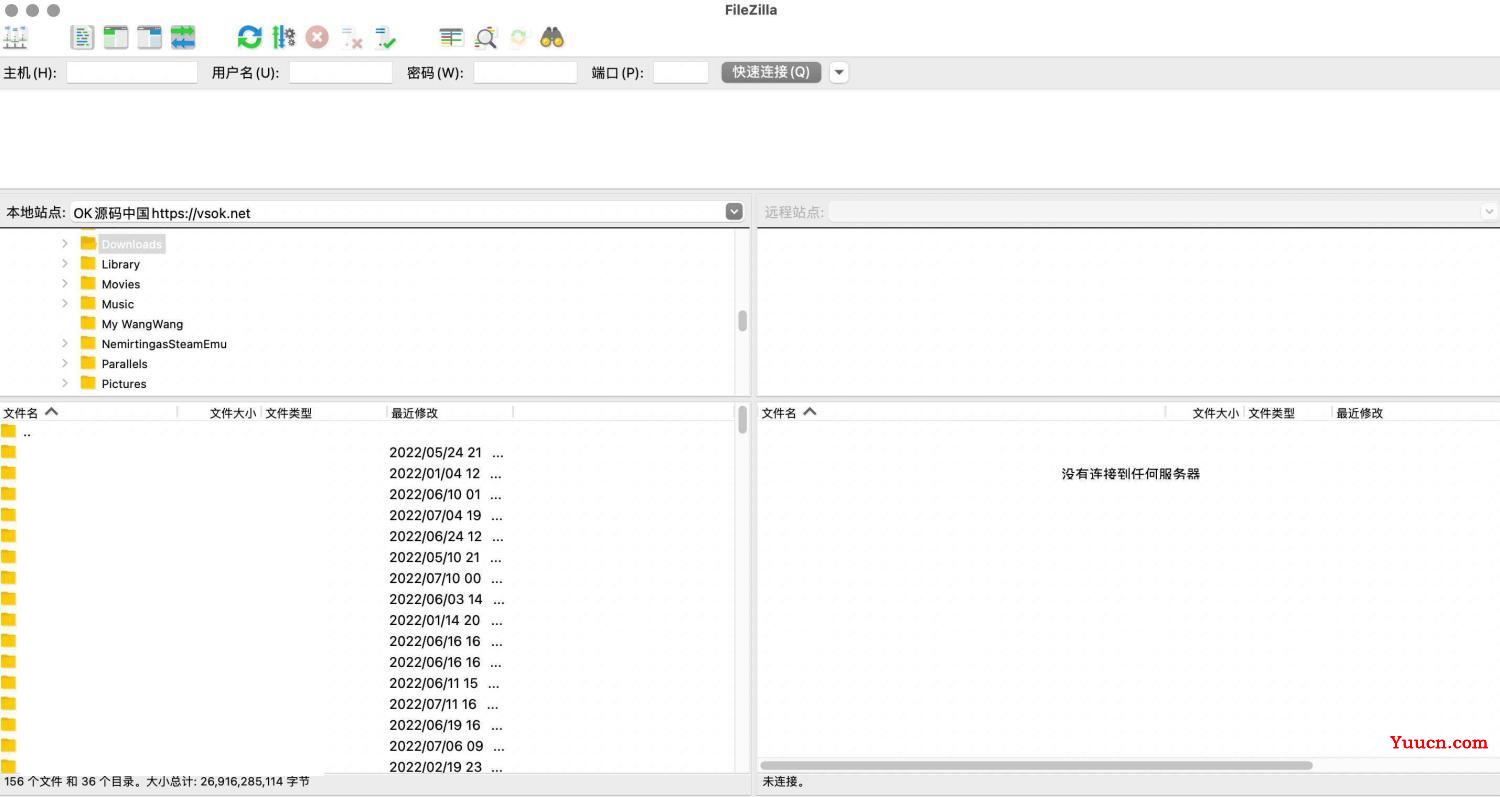Image resolution: width=1500 pixels, height=797 pixels.
Task: Disconnect from the current server
Action: coord(352,38)
